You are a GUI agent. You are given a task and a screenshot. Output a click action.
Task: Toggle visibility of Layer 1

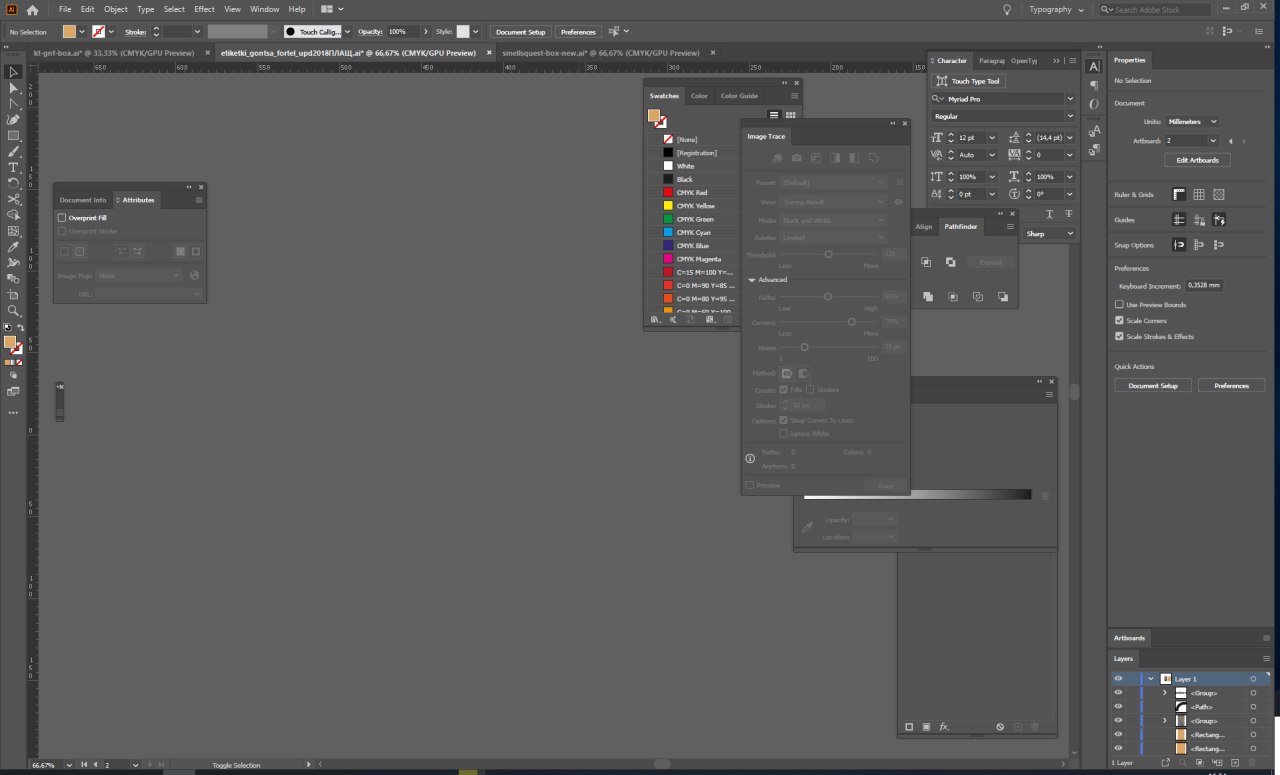1118,678
